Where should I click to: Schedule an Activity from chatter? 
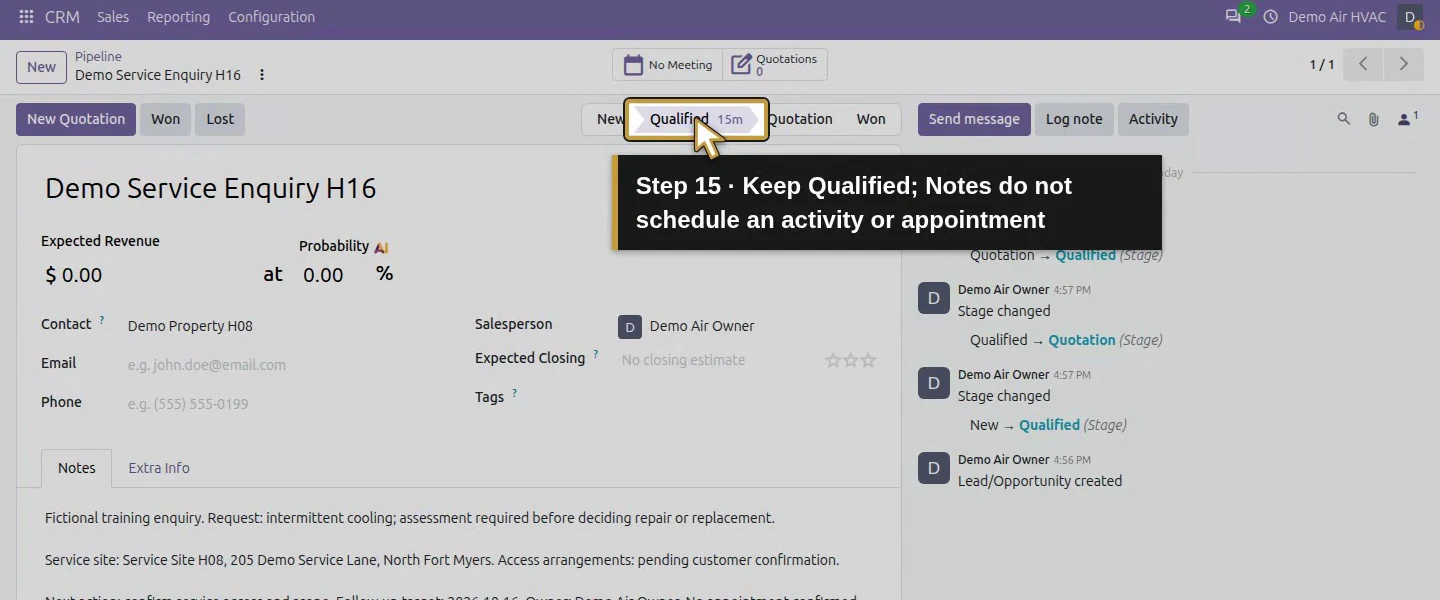pos(1153,119)
